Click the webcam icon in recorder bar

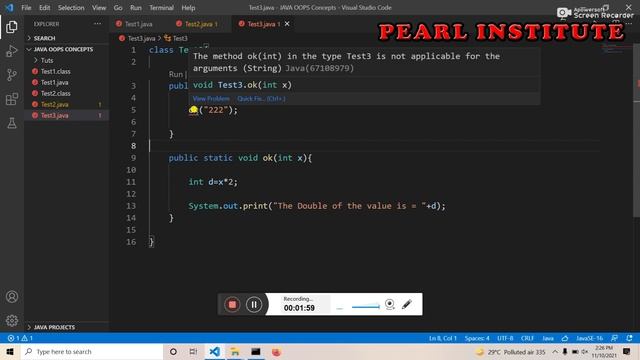(390, 304)
